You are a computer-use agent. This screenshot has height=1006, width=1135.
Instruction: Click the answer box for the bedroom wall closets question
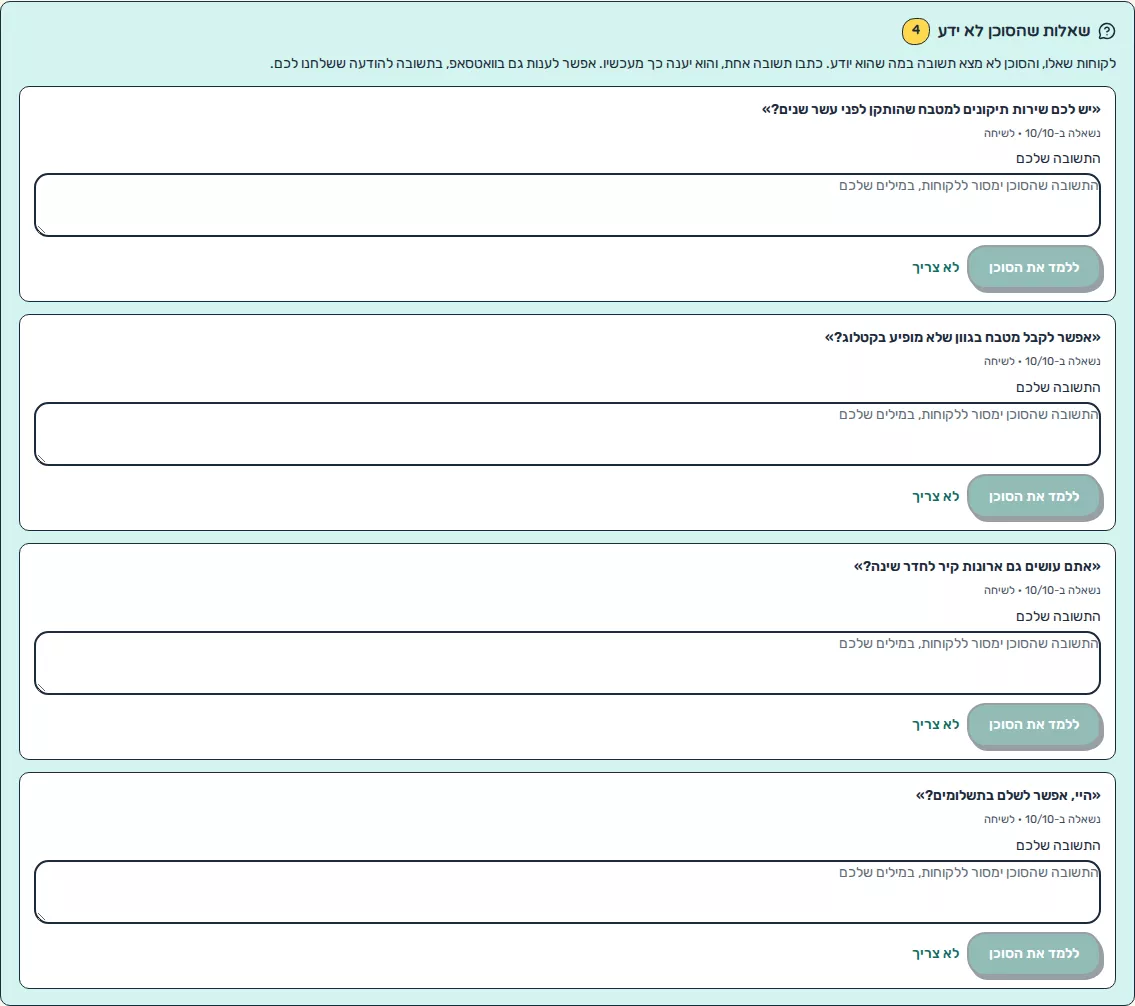pos(568,663)
